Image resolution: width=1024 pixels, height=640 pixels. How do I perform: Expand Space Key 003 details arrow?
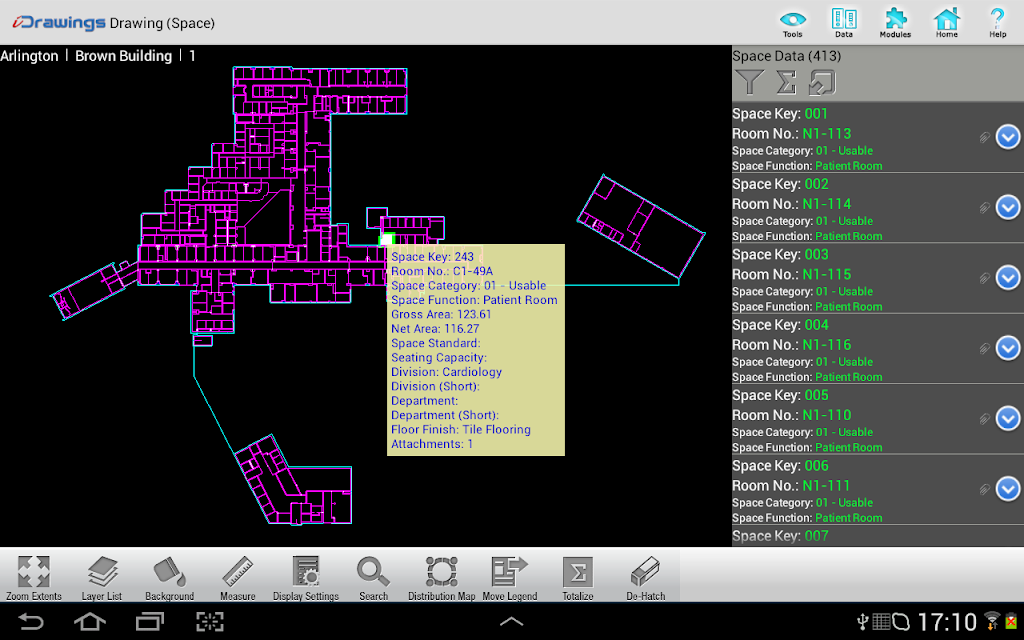click(1008, 278)
